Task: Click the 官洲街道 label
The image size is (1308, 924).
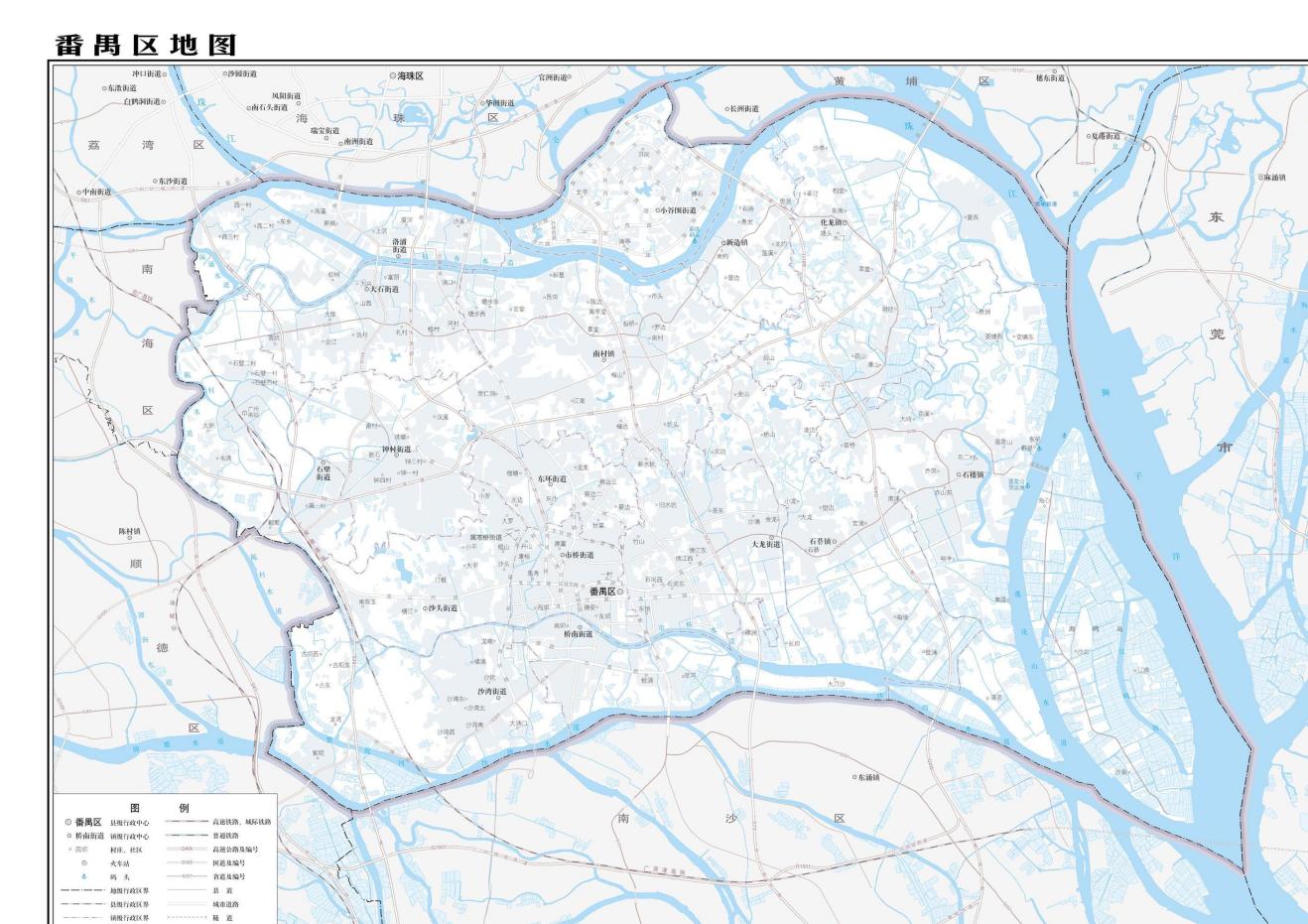Action: pos(553,77)
